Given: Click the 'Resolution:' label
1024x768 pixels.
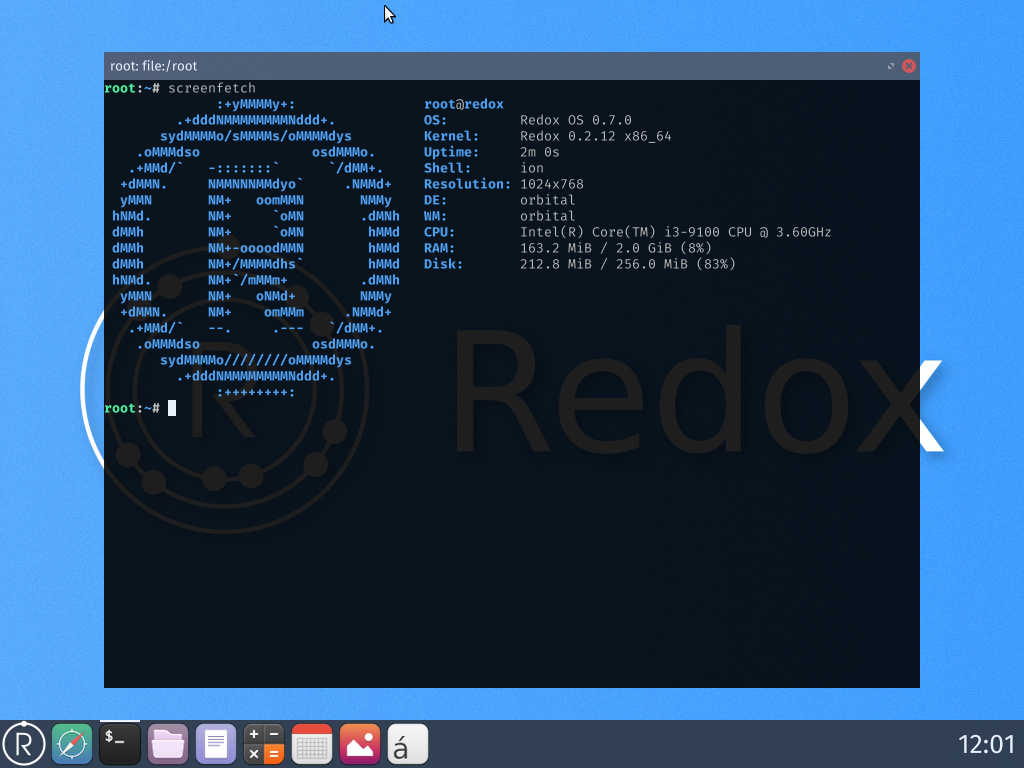Looking at the screenshot, I should [x=468, y=184].
